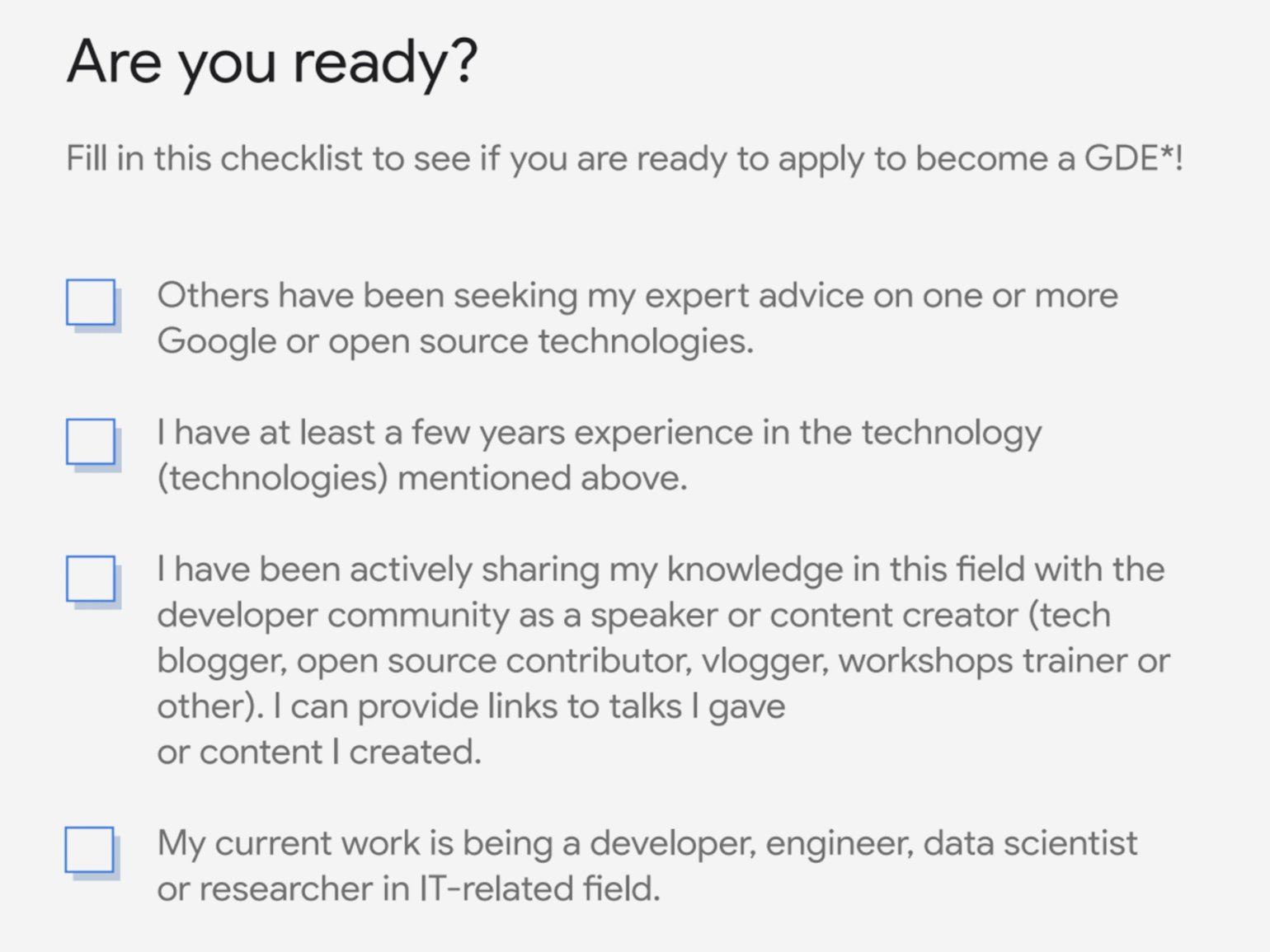Click the word 'checklist' in the subtitle
This screenshot has width=1270, height=952.
click(292, 158)
